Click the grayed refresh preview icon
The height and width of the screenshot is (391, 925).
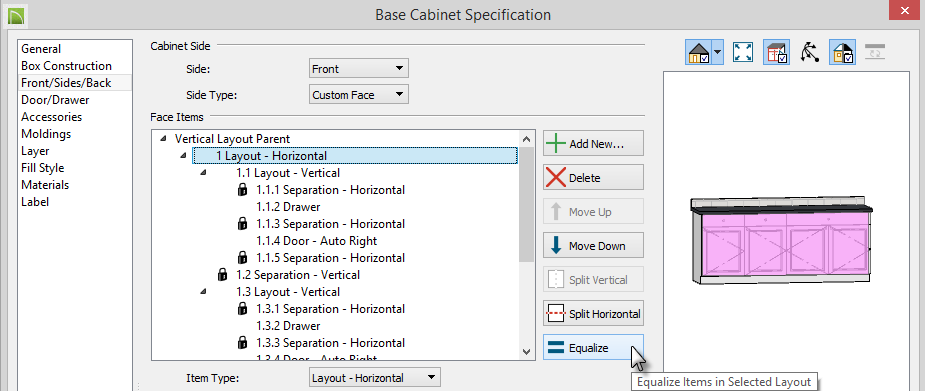[x=875, y=52]
